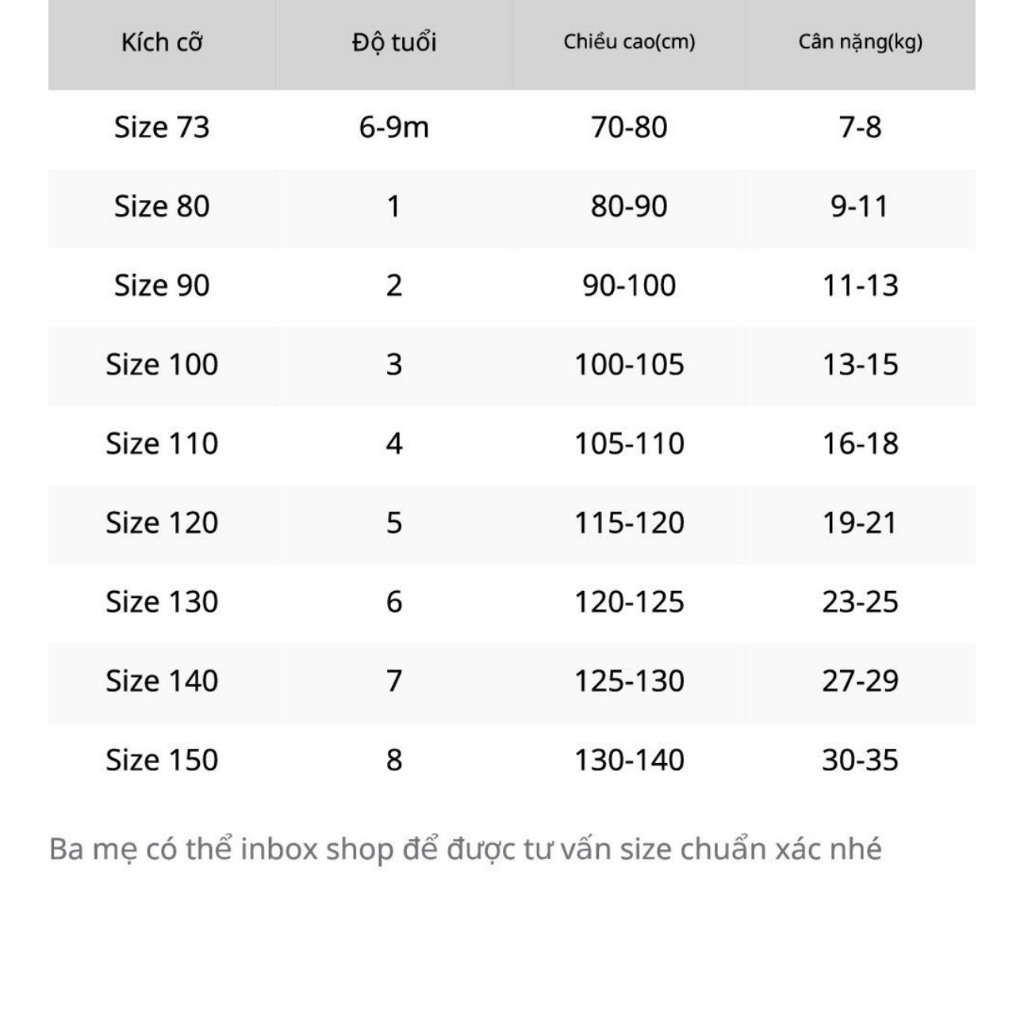The width and height of the screenshot is (1024, 1024).
Task: Click the inbox shop advice note text
Action: point(465,850)
